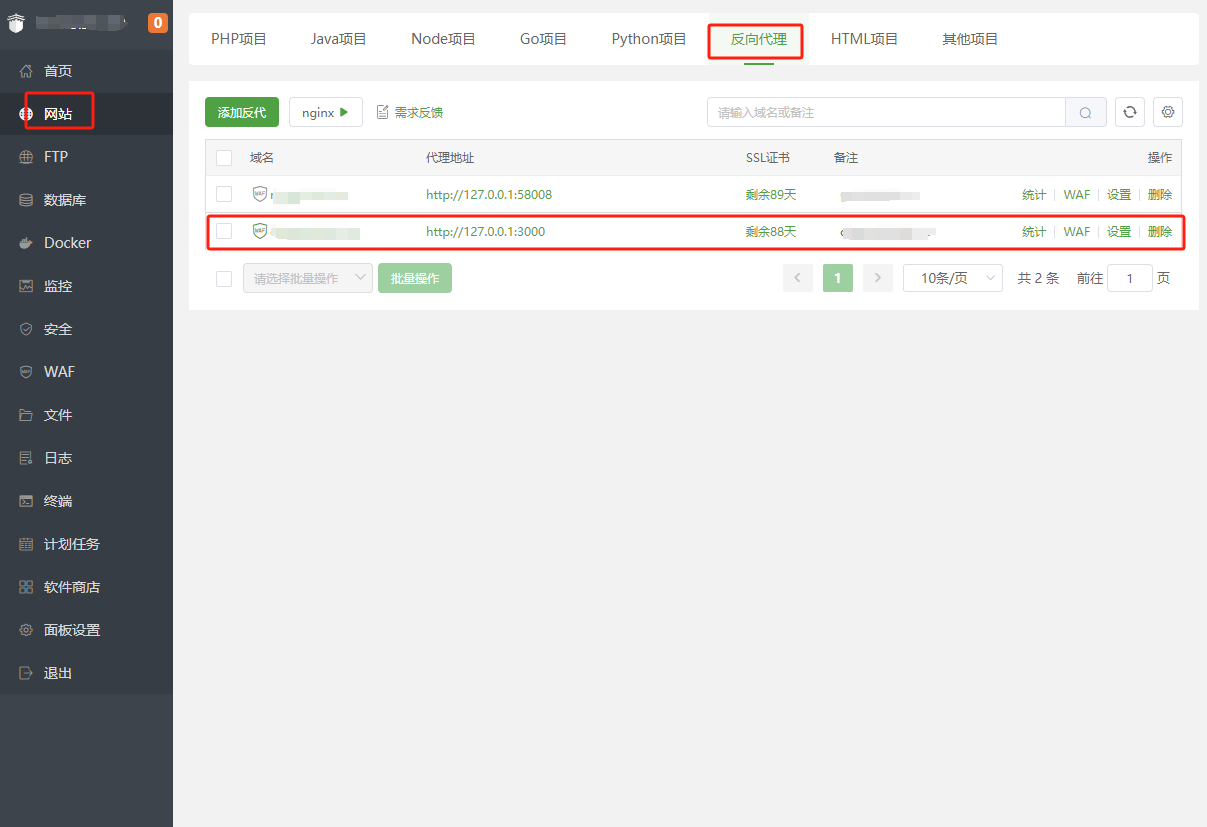Open WAF link for the 58008 row
Screen dimensions: 1207x827
click(1077, 195)
